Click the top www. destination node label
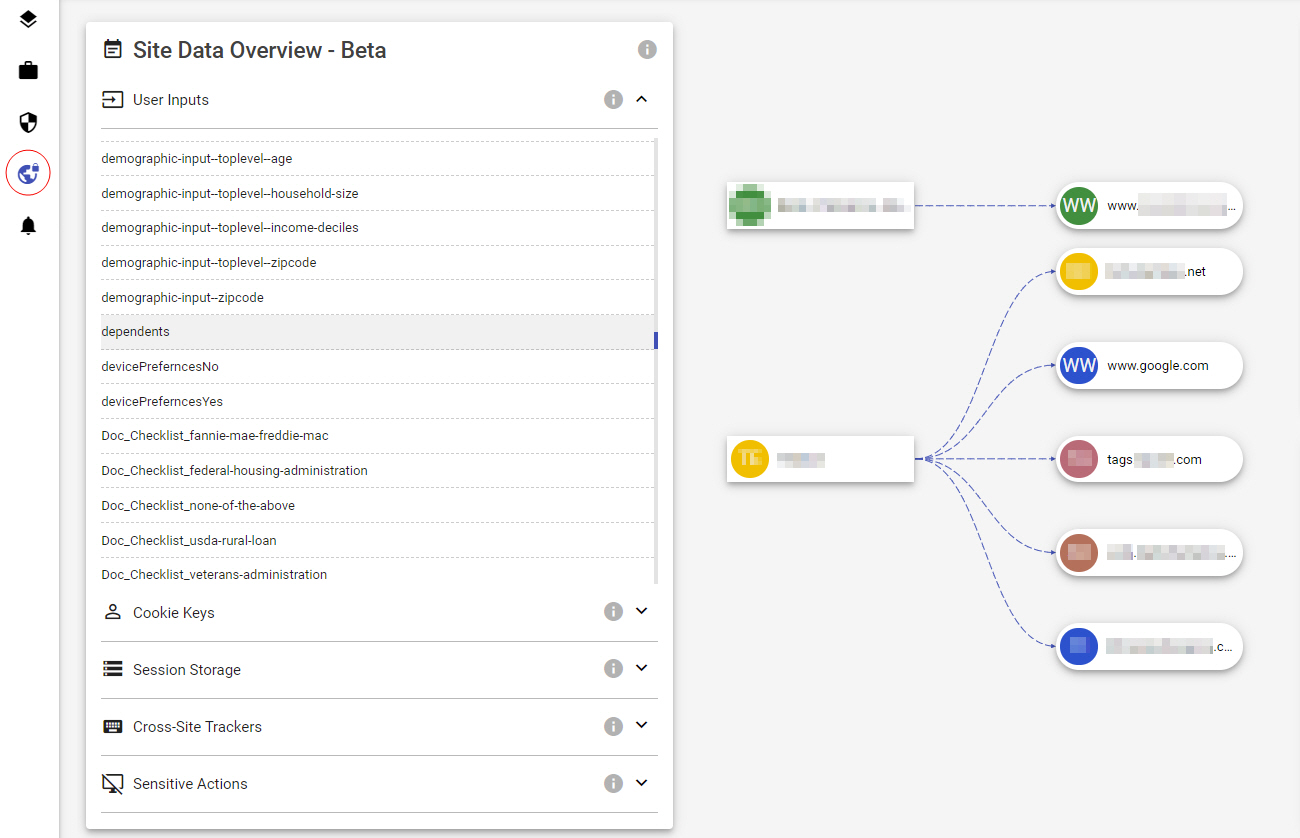Viewport: 1300px width, 838px height. (1171, 206)
